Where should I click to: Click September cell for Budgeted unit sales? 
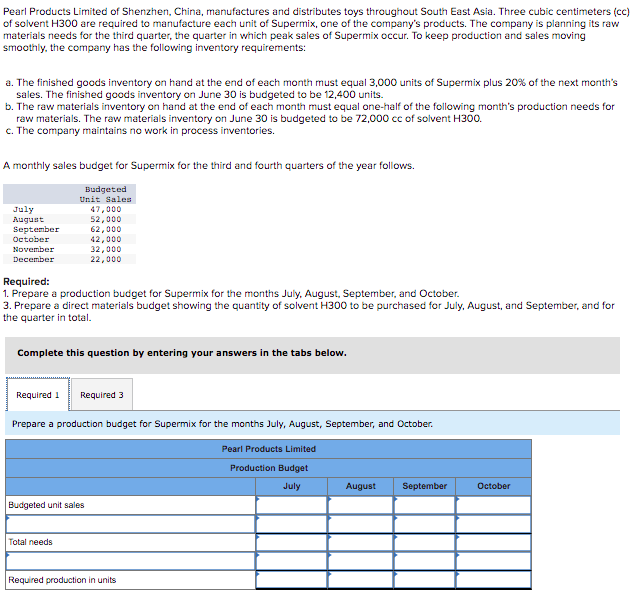point(425,505)
